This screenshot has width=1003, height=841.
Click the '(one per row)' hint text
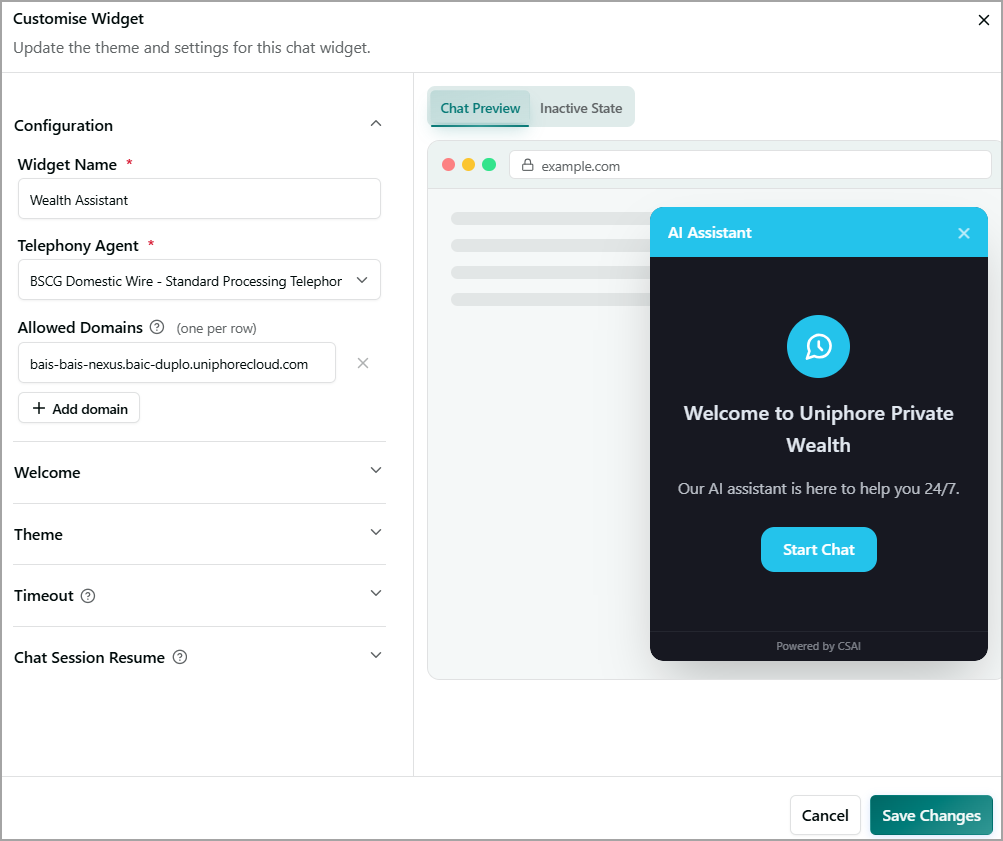coord(216,328)
